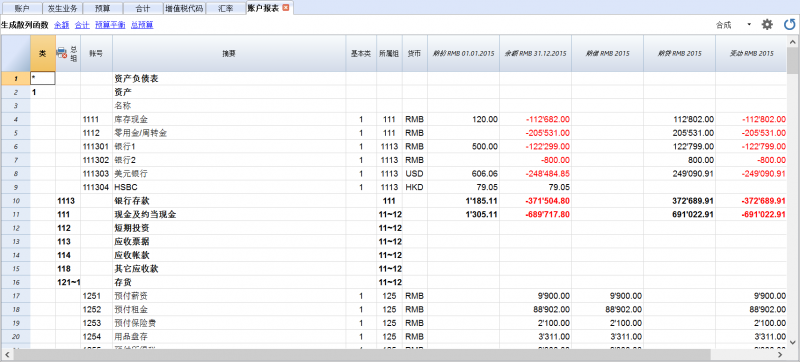Click row header number 17
This screenshot has height=362, width=800.
[x=15, y=296]
